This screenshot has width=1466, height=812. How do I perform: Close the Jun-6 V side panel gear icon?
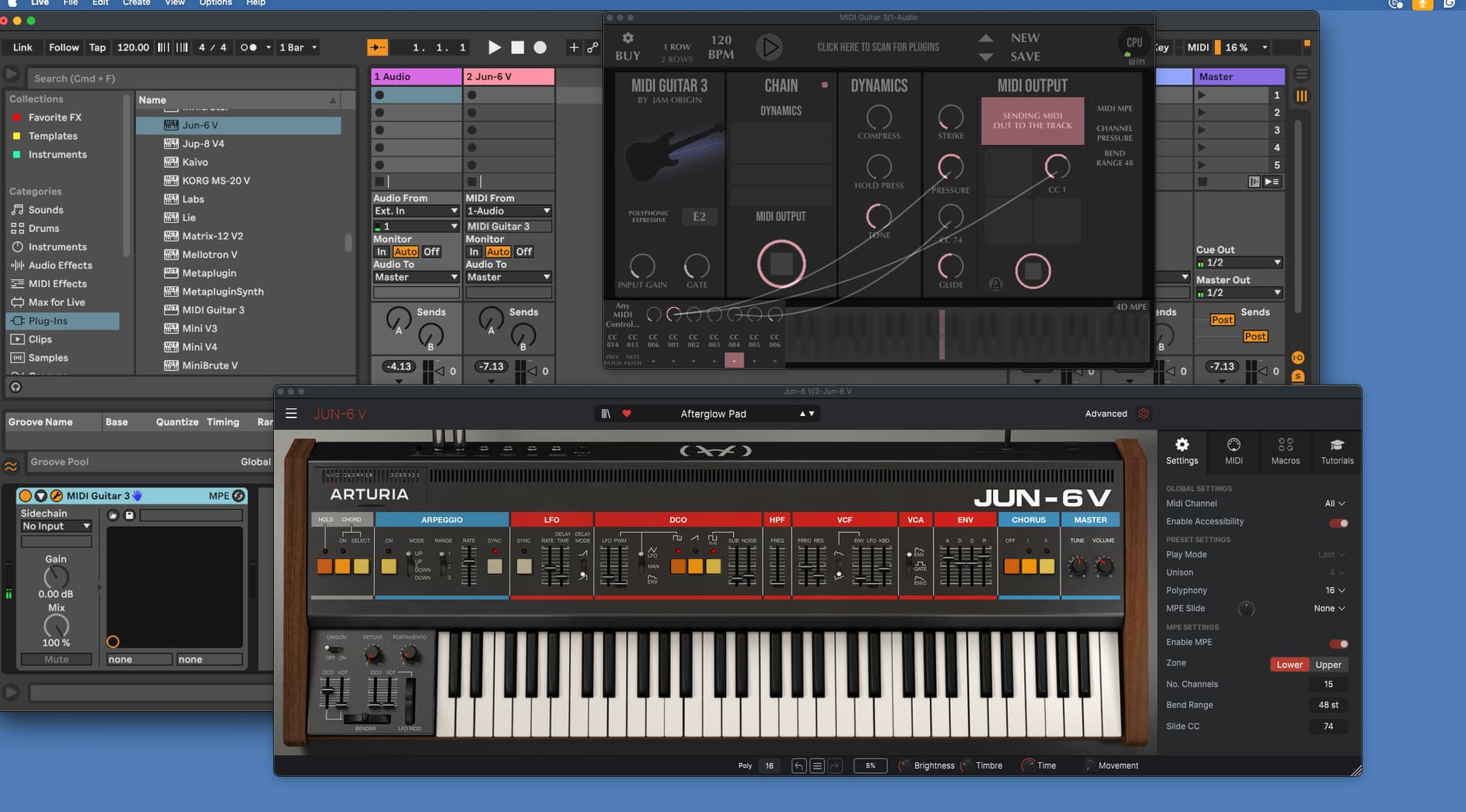click(x=1143, y=414)
